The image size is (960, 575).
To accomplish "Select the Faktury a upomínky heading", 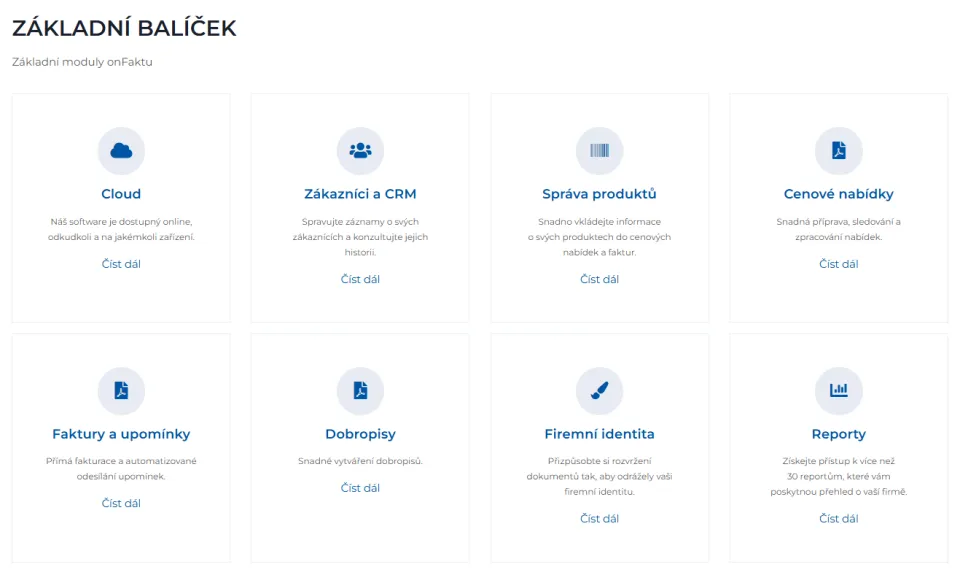I will point(121,434).
